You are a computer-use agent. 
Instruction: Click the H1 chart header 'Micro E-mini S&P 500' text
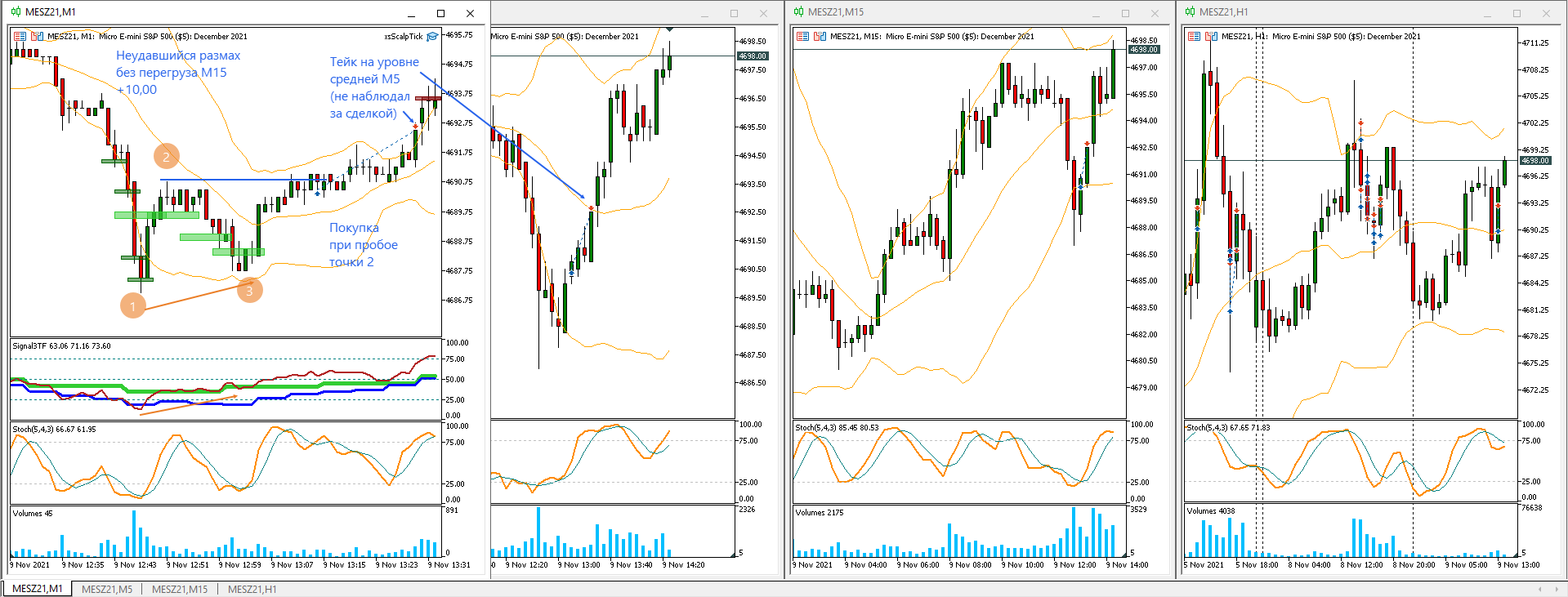1309,37
